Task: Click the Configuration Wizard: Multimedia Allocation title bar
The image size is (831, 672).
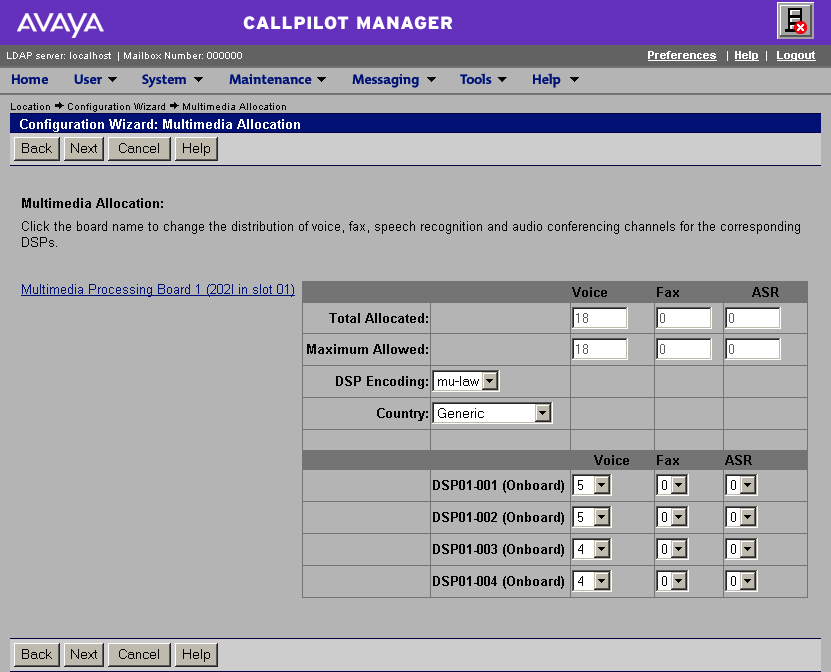Action: click(416, 124)
